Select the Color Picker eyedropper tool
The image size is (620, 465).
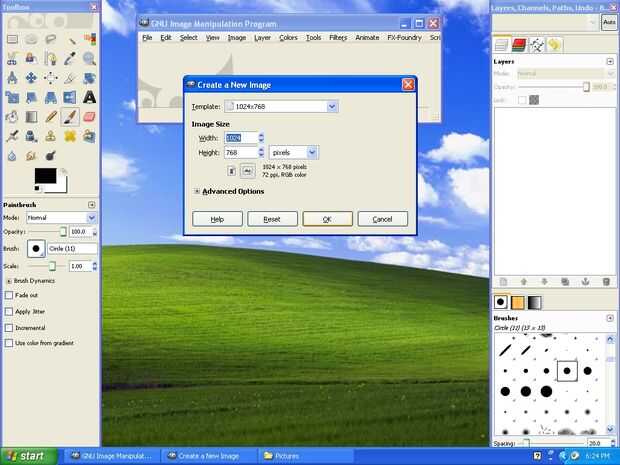pyautogui.click(x=70, y=59)
